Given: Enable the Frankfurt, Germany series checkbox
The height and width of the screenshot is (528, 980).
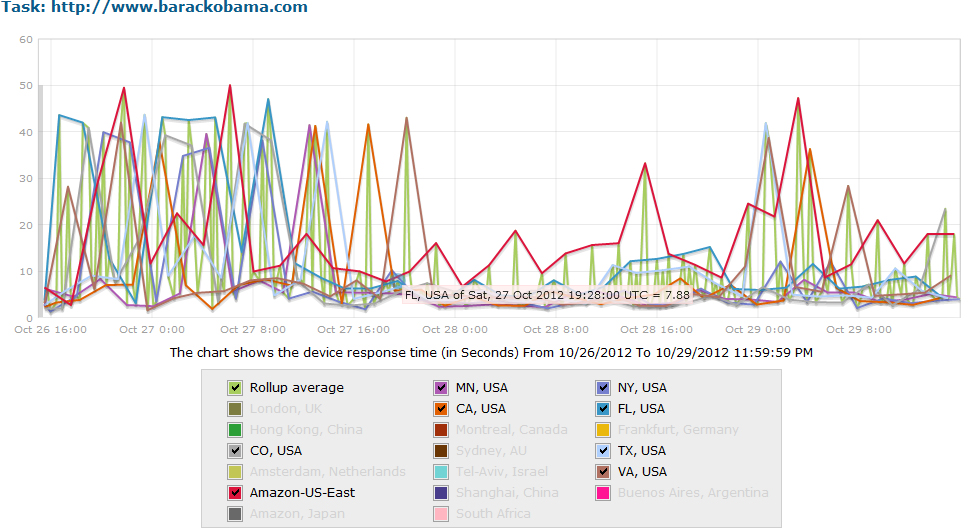Looking at the screenshot, I should point(603,430).
